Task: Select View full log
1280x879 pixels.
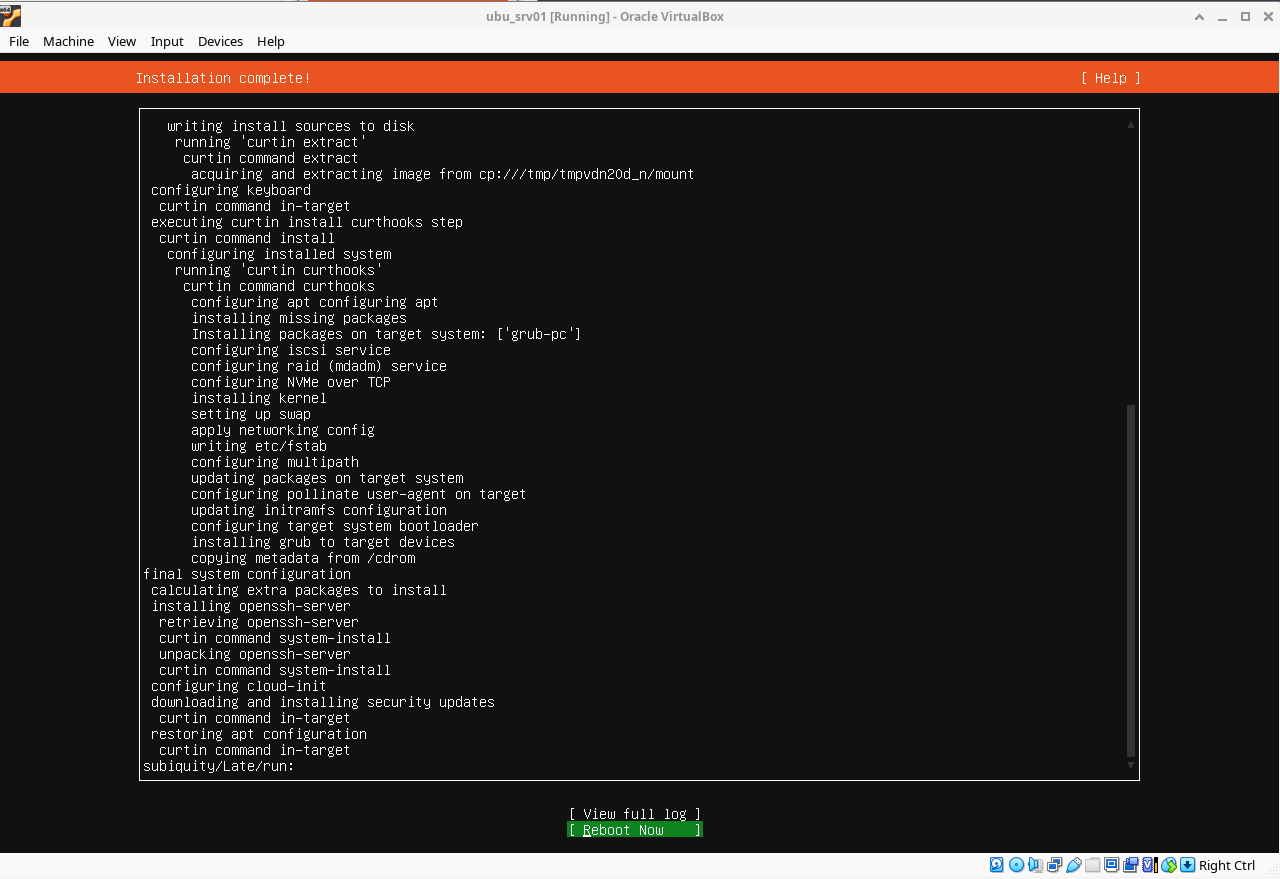Action: (x=634, y=814)
